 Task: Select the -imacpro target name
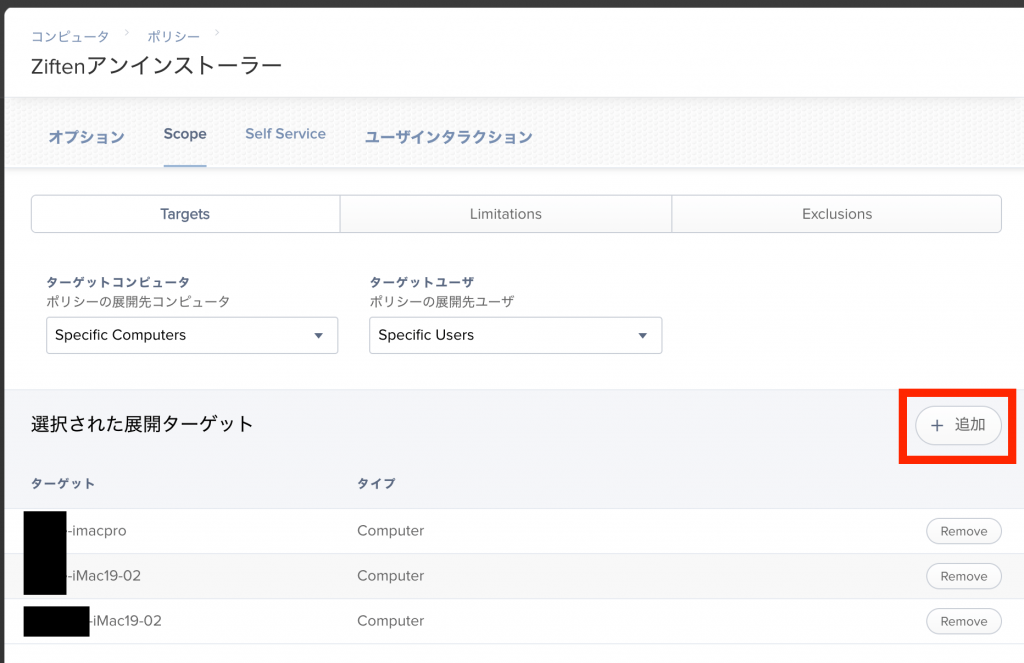[x=97, y=530]
